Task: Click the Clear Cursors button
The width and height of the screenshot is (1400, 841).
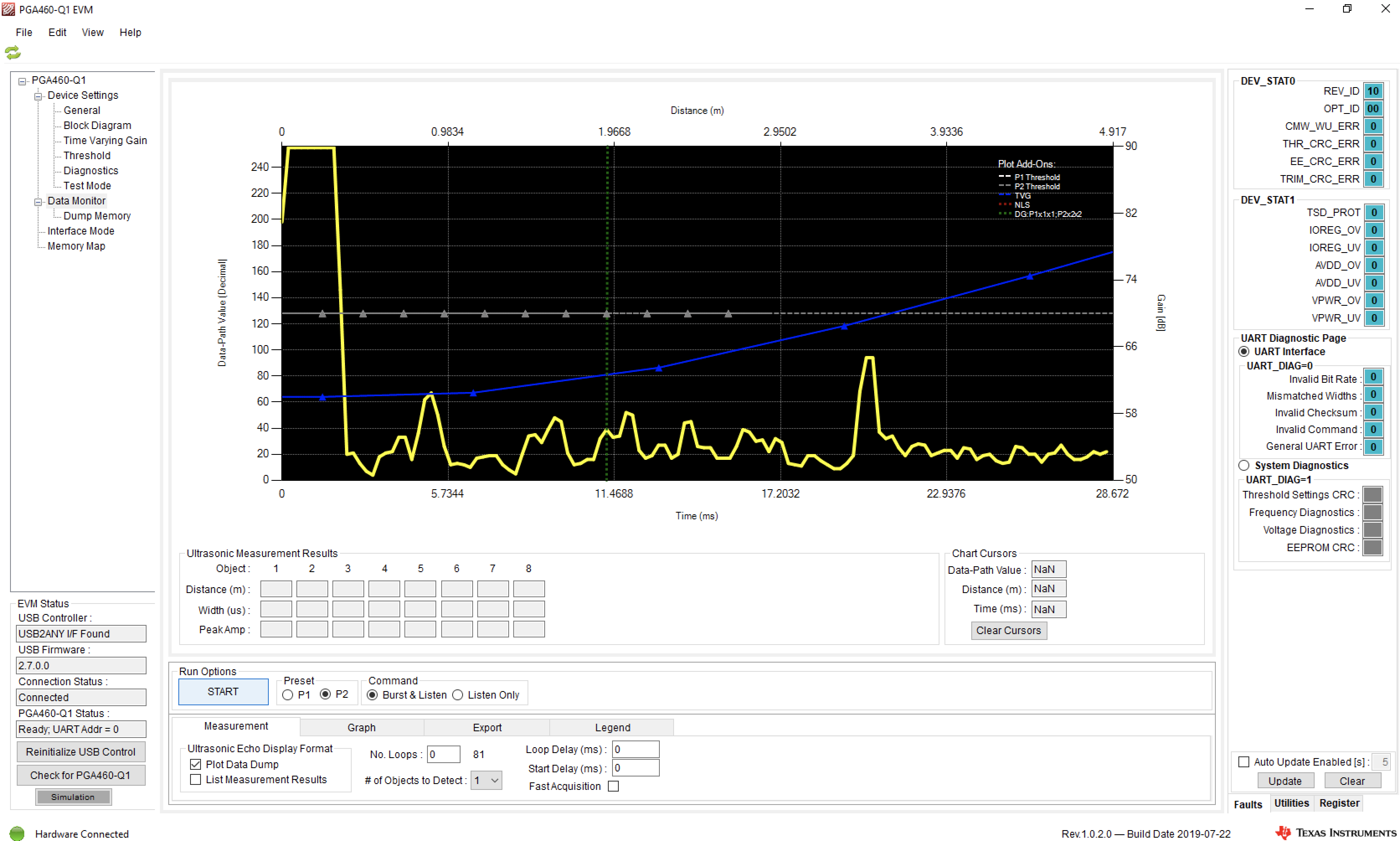Action: tap(1007, 630)
